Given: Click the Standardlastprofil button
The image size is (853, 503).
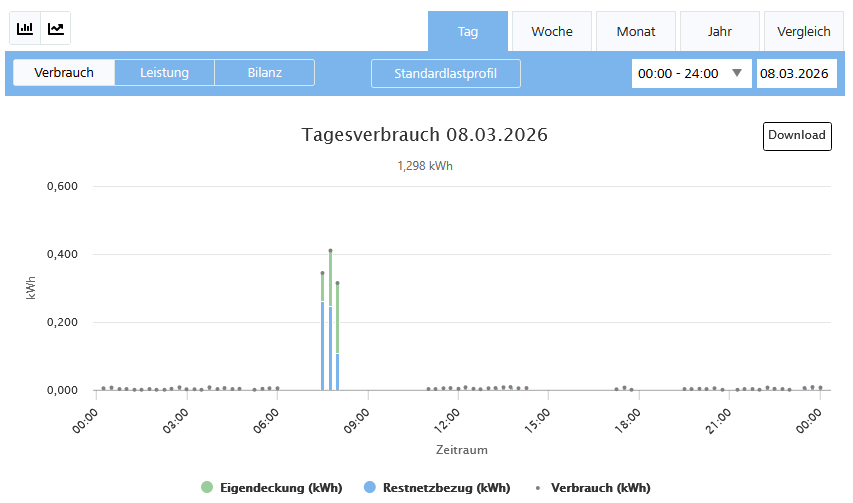Looking at the screenshot, I should [x=445, y=74].
